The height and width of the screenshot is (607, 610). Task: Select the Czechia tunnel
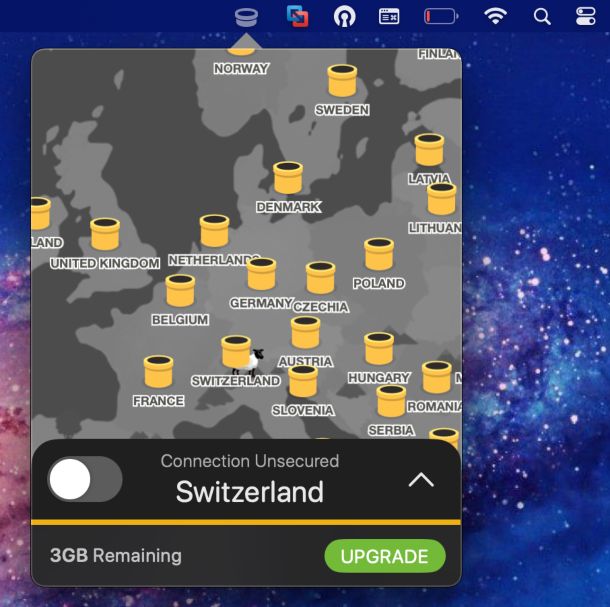click(321, 277)
